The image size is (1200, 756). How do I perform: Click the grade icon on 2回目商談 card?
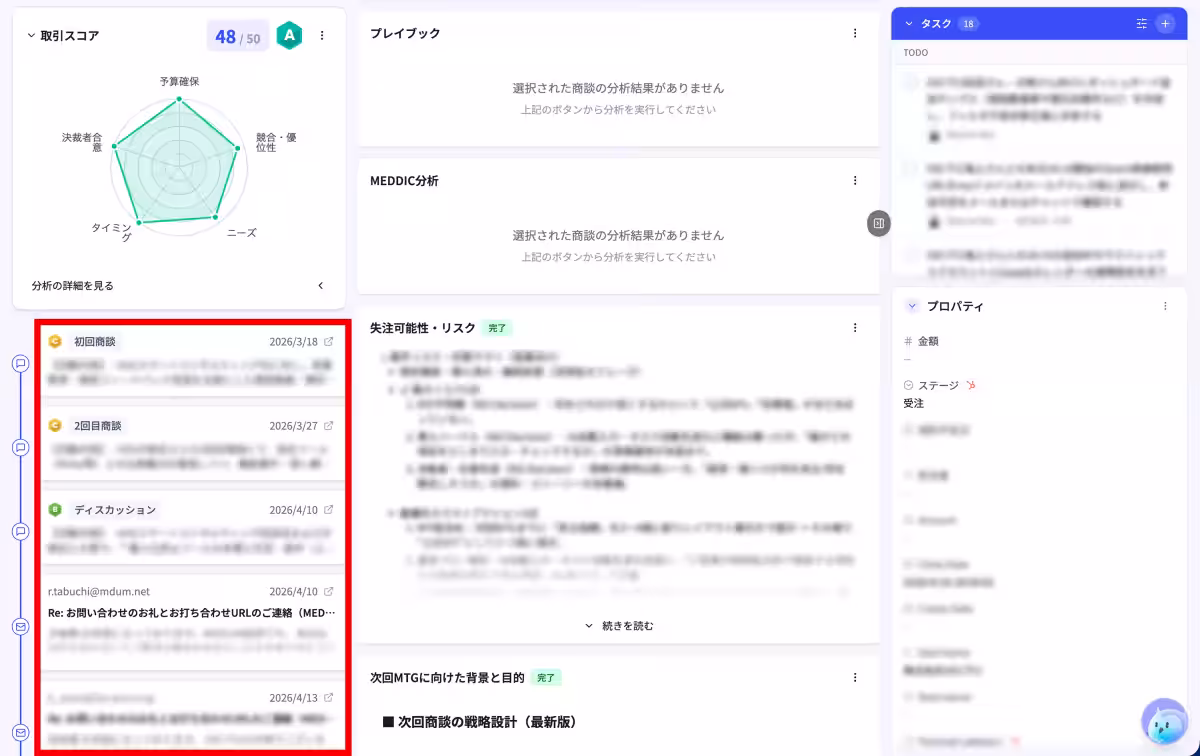55,425
